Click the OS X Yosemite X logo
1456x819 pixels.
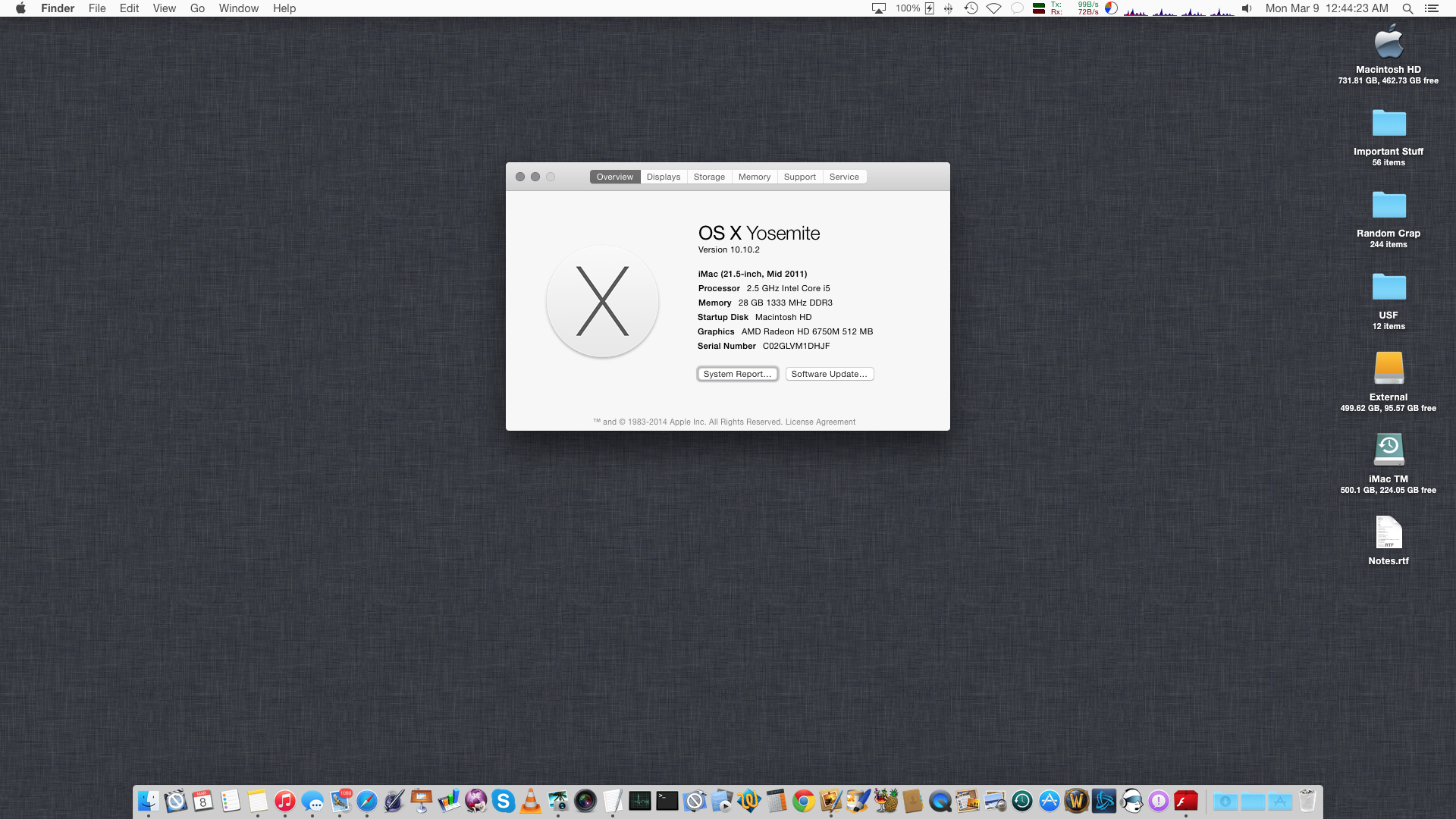pyautogui.click(x=603, y=301)
